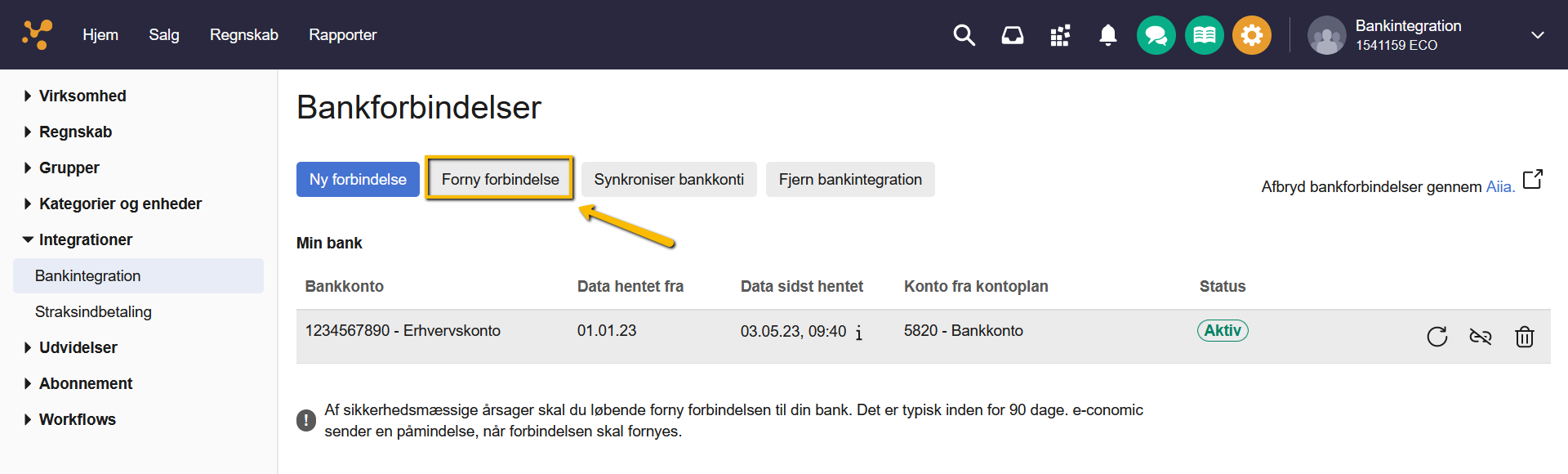Viewport: 1568px width, 474px height.
Task: Show info about last data fetch
Action: click(x=859, y=332)
